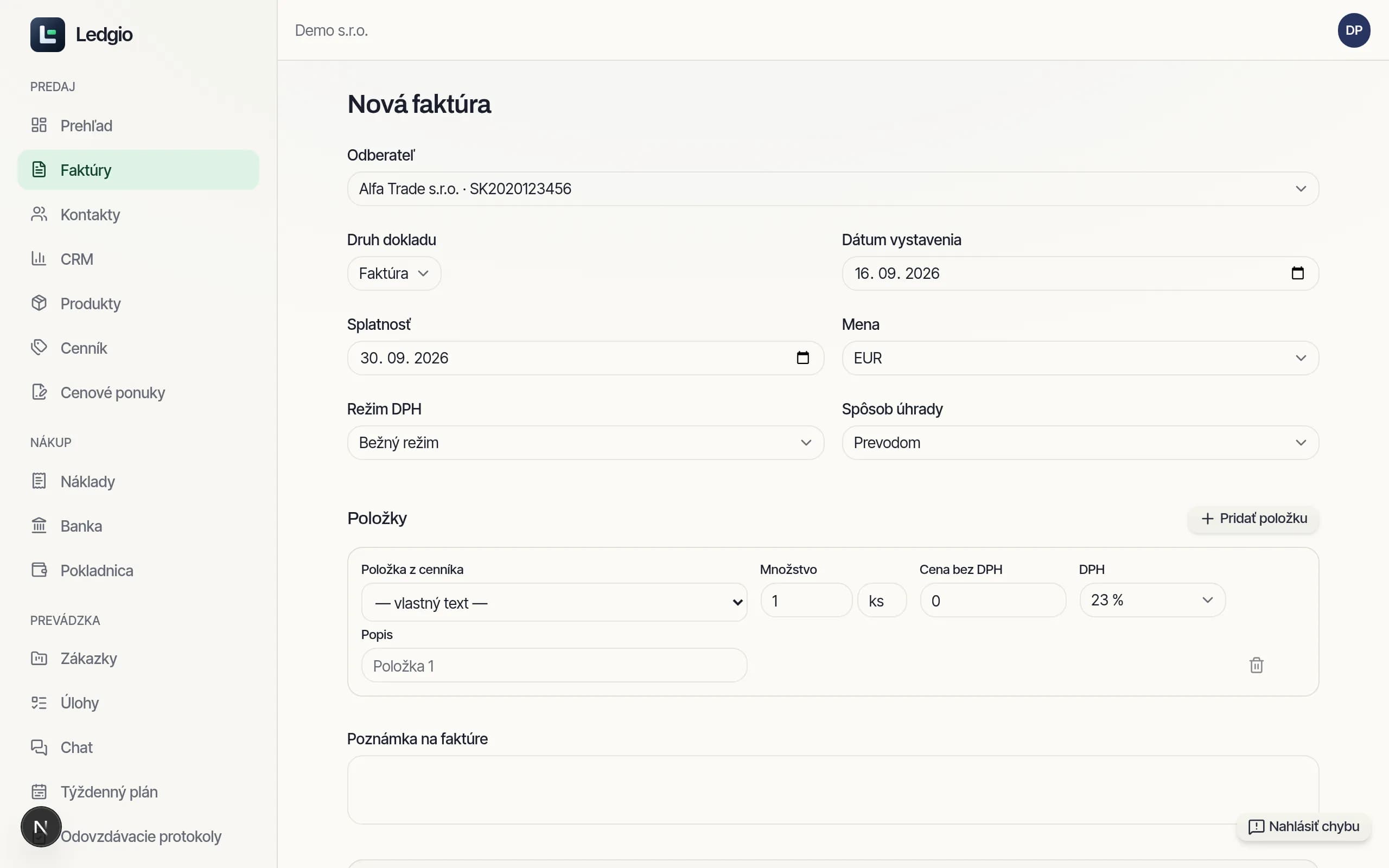
Task: Click the Produkty box icon
Action: point(39,303)
